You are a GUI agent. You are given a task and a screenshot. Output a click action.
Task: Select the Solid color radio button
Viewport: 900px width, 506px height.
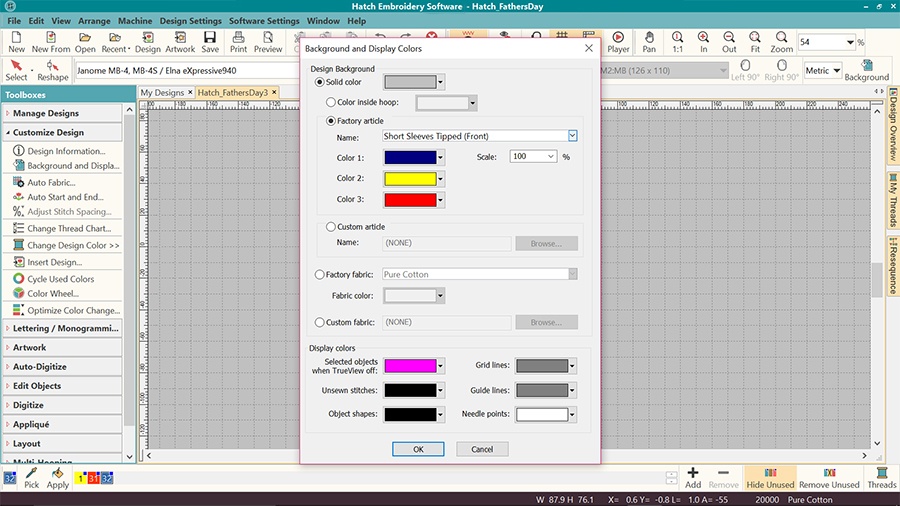click(x=320, y=82)
